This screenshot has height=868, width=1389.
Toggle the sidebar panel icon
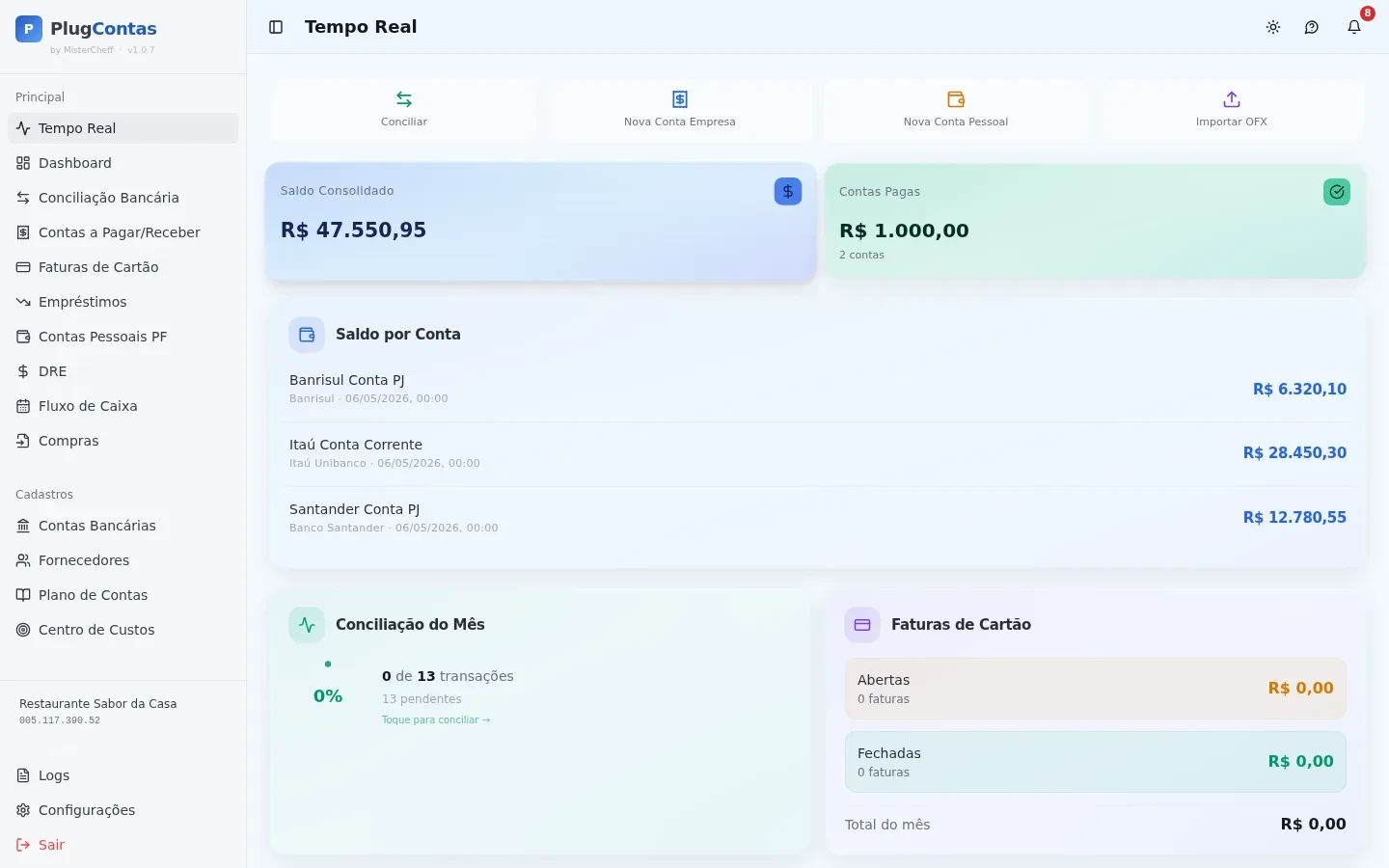276,27
